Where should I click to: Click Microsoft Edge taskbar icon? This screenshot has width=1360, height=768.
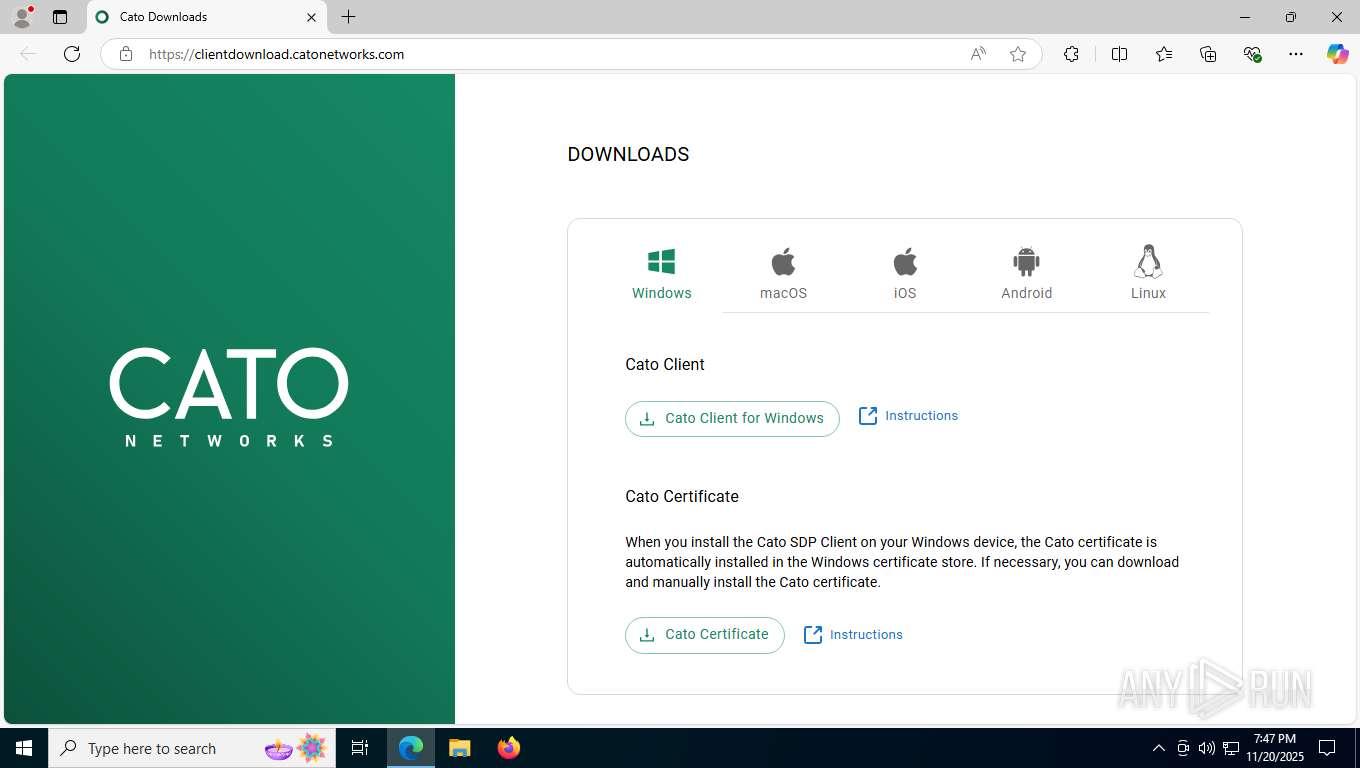click(411, 748)
